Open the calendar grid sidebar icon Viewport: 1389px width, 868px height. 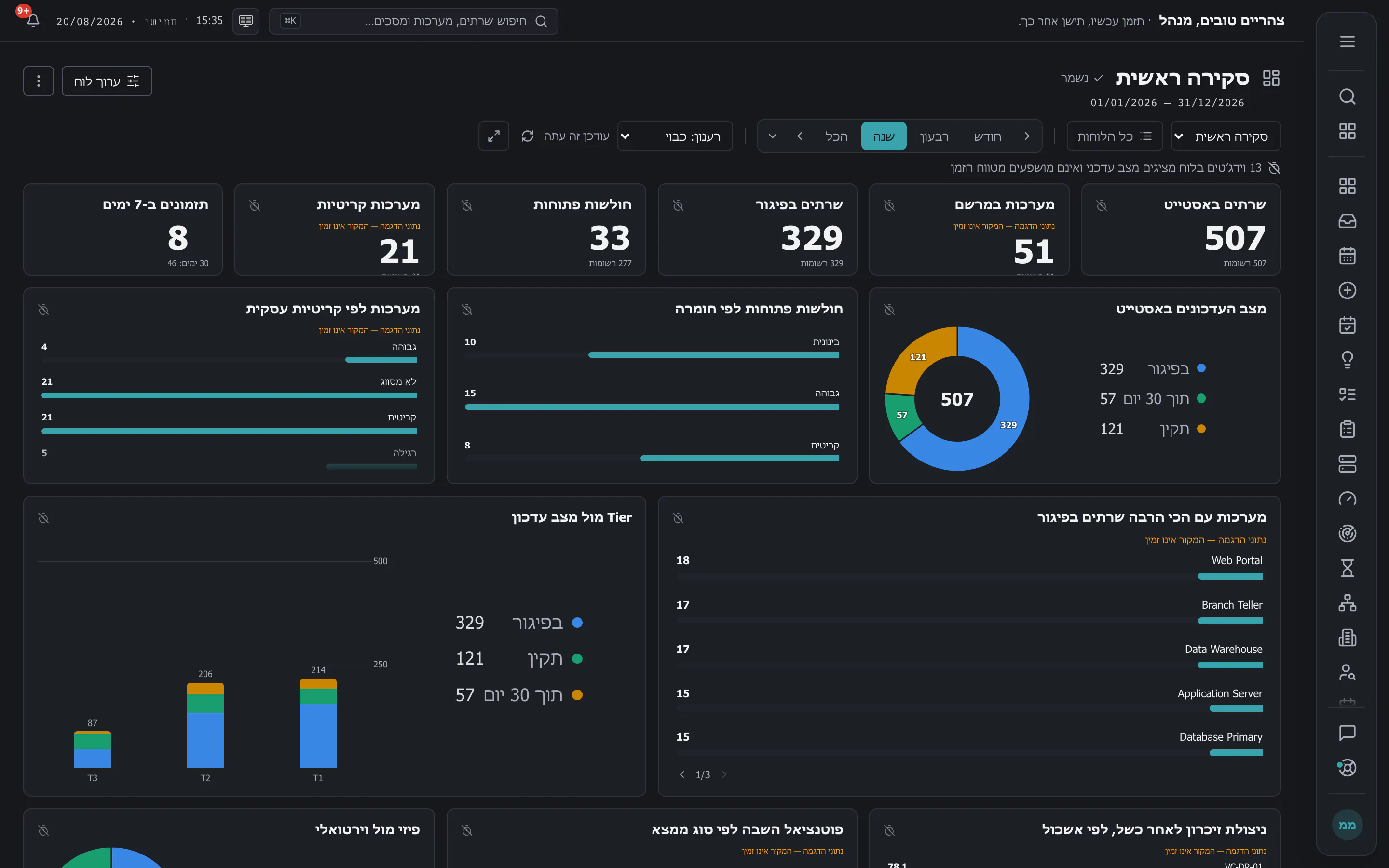click(1347, 256)
